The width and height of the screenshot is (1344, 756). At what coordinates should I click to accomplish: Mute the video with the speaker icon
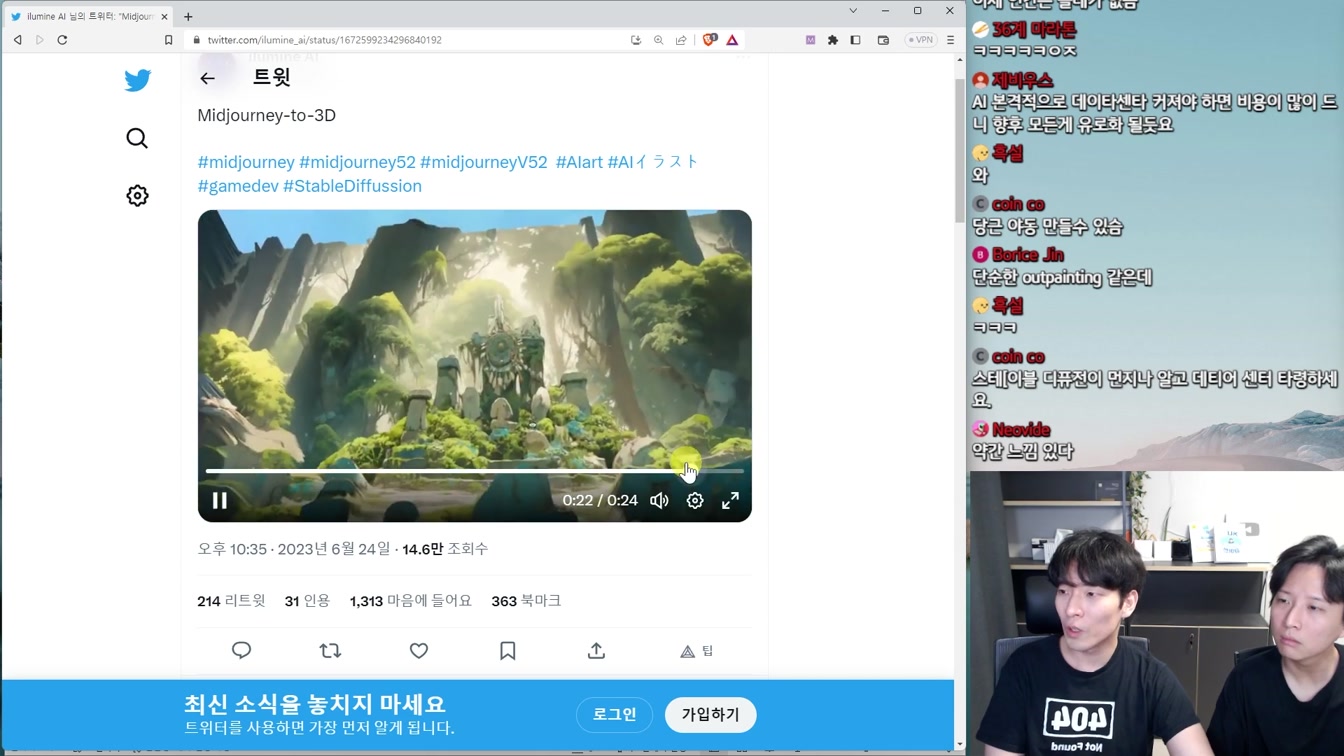(x=659, y=500)
